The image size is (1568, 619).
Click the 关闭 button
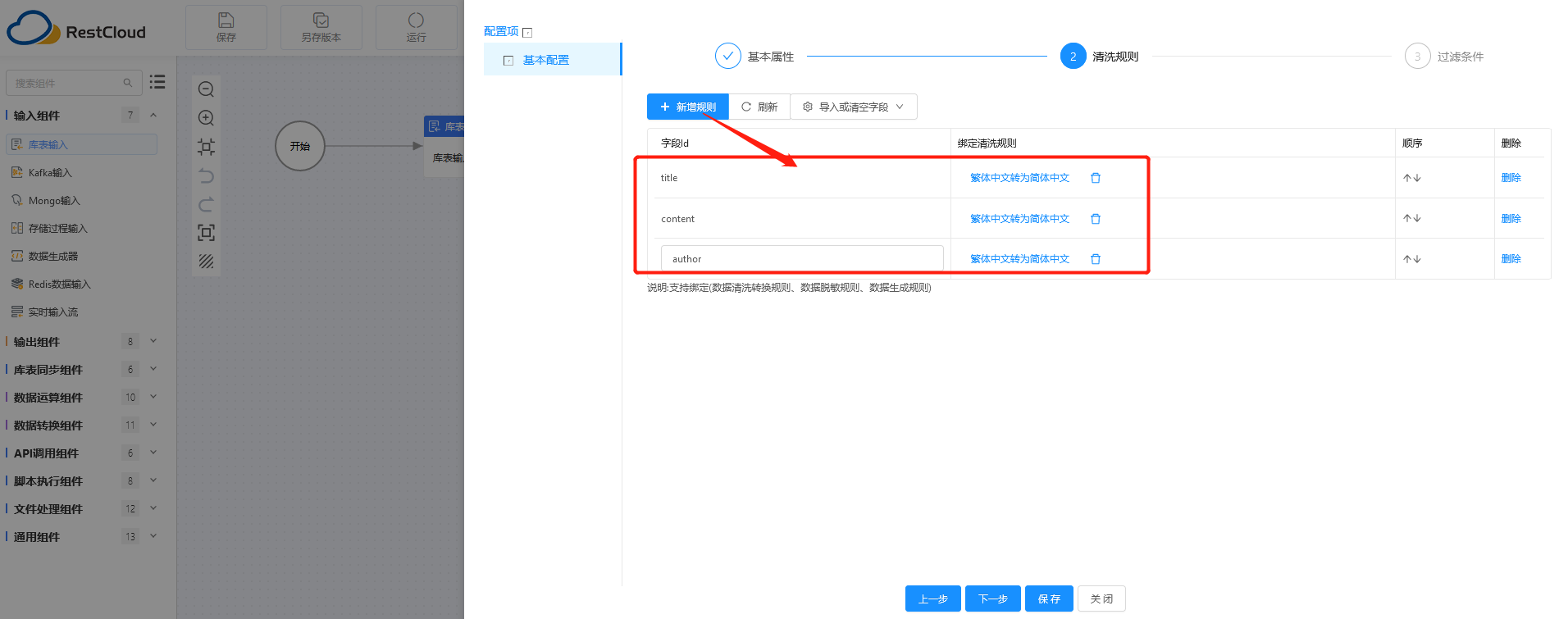[x=1101, y=599]
